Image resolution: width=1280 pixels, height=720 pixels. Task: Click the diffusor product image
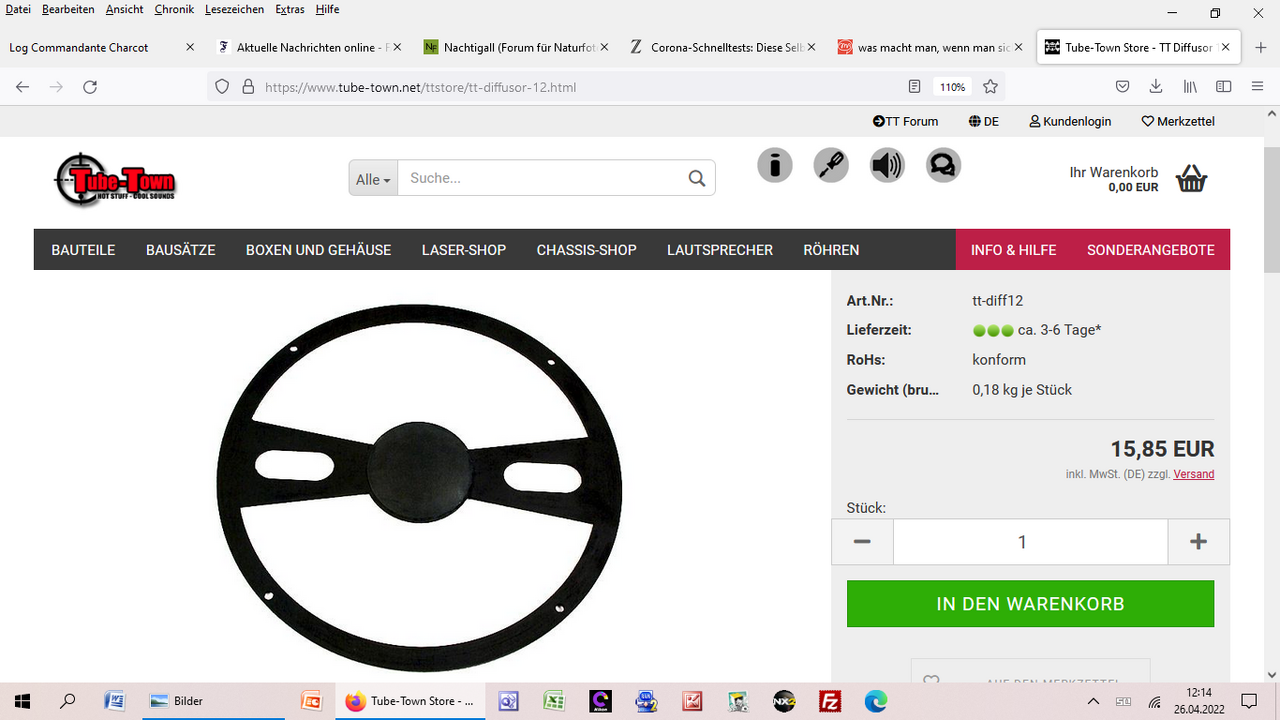click(x=419, y=487)
